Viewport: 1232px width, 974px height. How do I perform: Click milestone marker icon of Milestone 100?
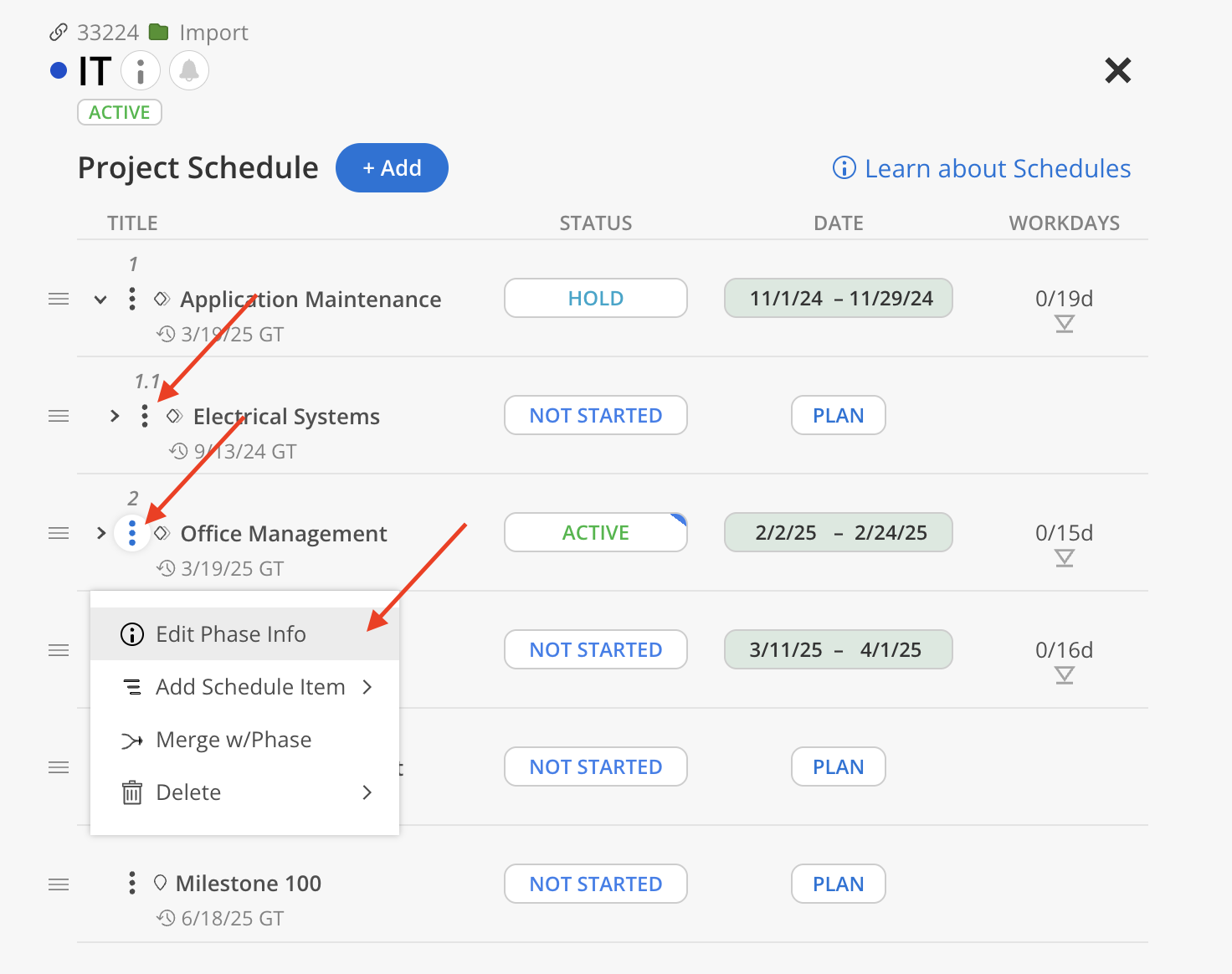pyautogui.click(x=160, y=883)
